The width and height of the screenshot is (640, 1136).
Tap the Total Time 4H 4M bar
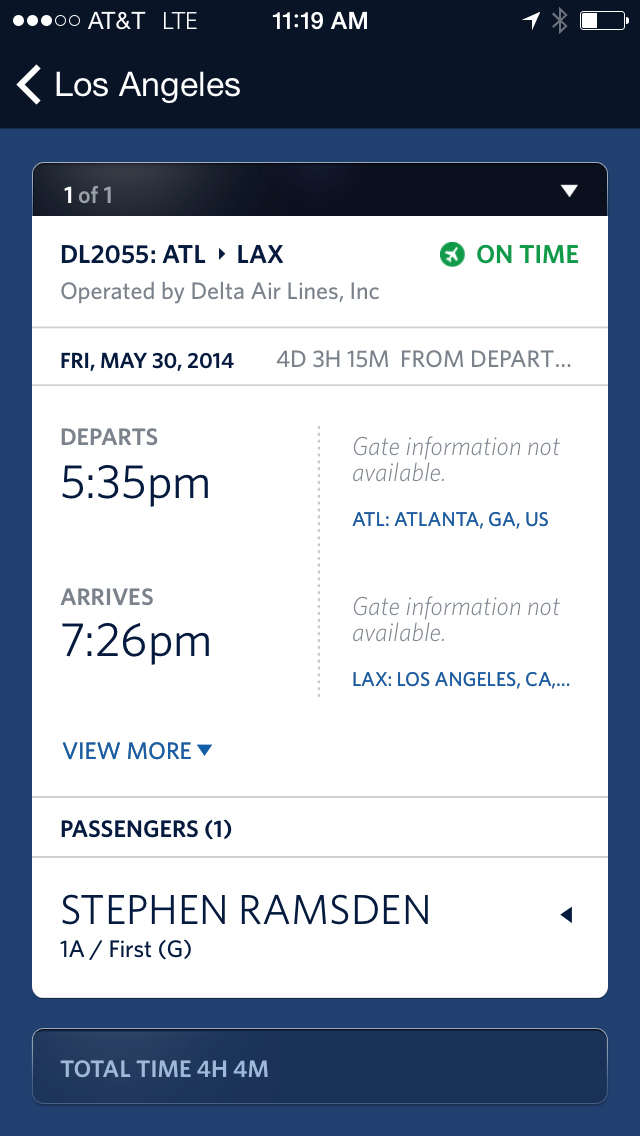tap(320, 1066)
